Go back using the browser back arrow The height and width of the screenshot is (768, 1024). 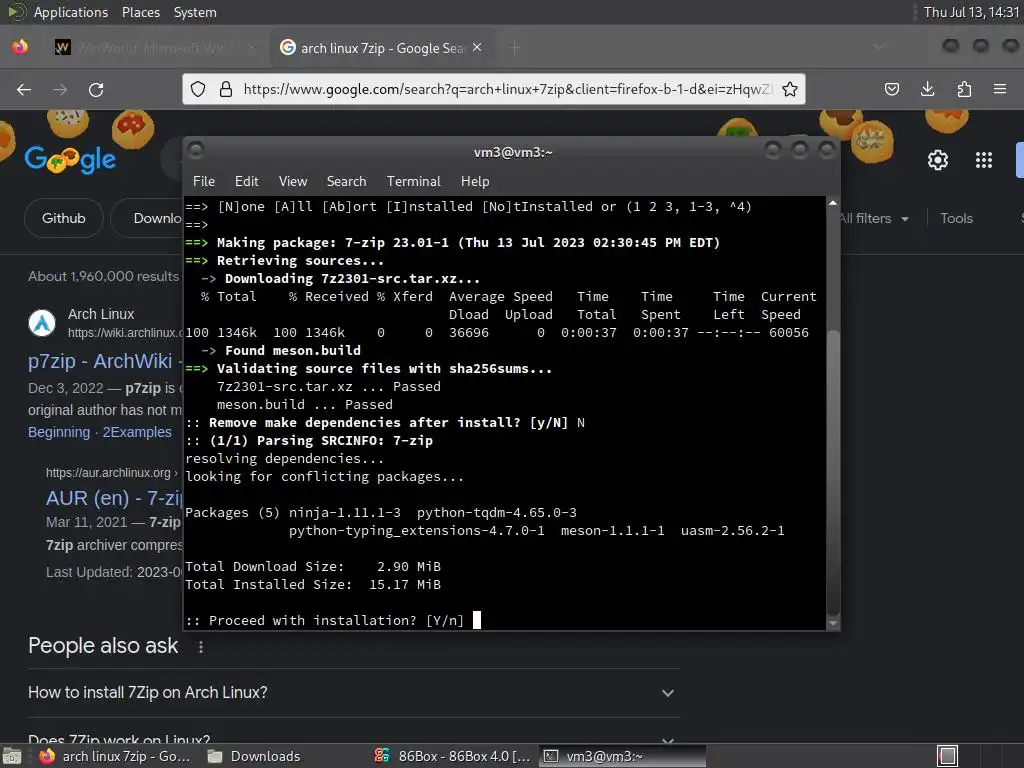(24, 89)
